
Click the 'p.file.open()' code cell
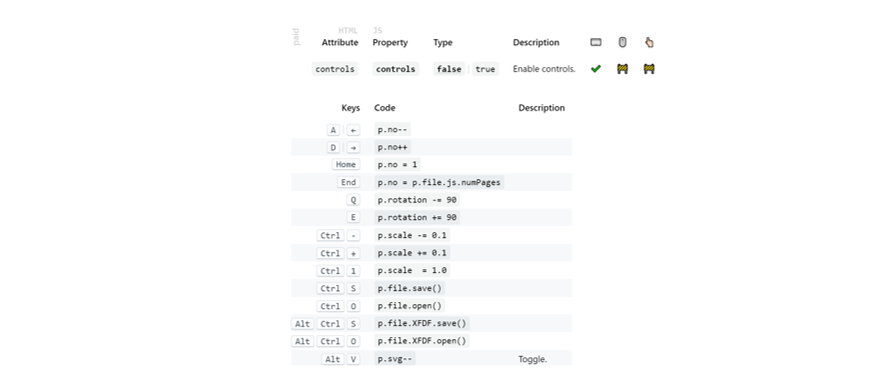[x=410, y=306]
